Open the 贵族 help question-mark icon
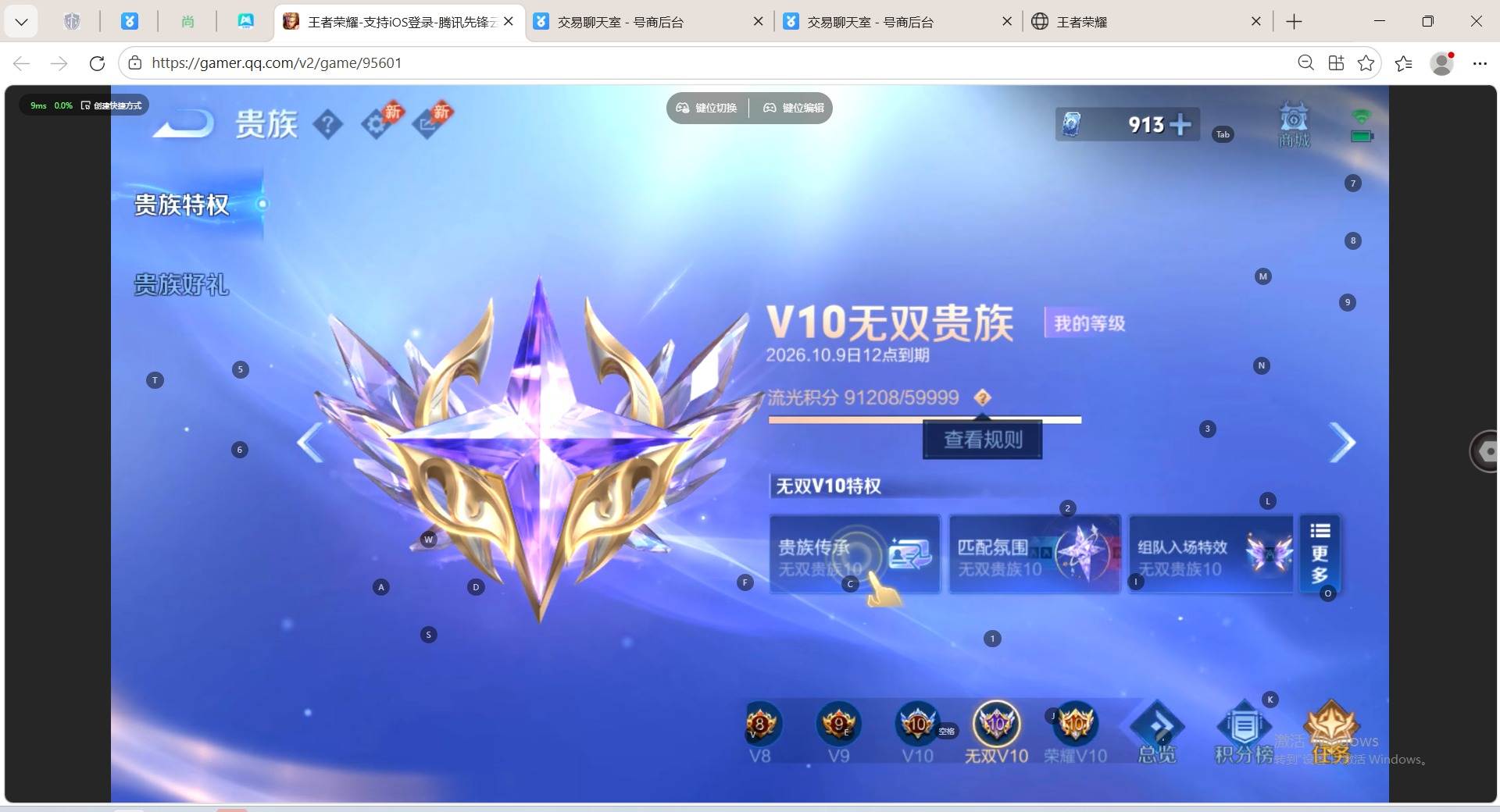 coord(328,124)
